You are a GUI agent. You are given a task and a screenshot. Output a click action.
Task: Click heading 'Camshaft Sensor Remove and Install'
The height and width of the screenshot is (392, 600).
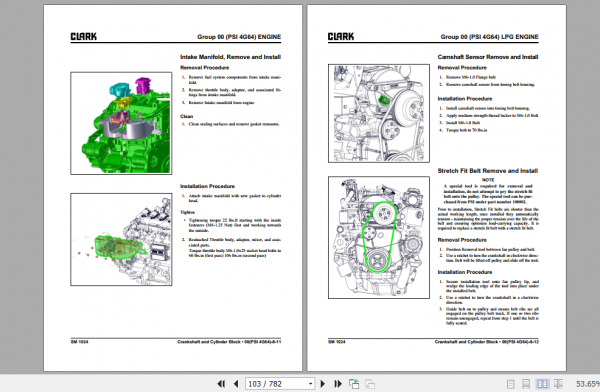(x=488, y=57)
